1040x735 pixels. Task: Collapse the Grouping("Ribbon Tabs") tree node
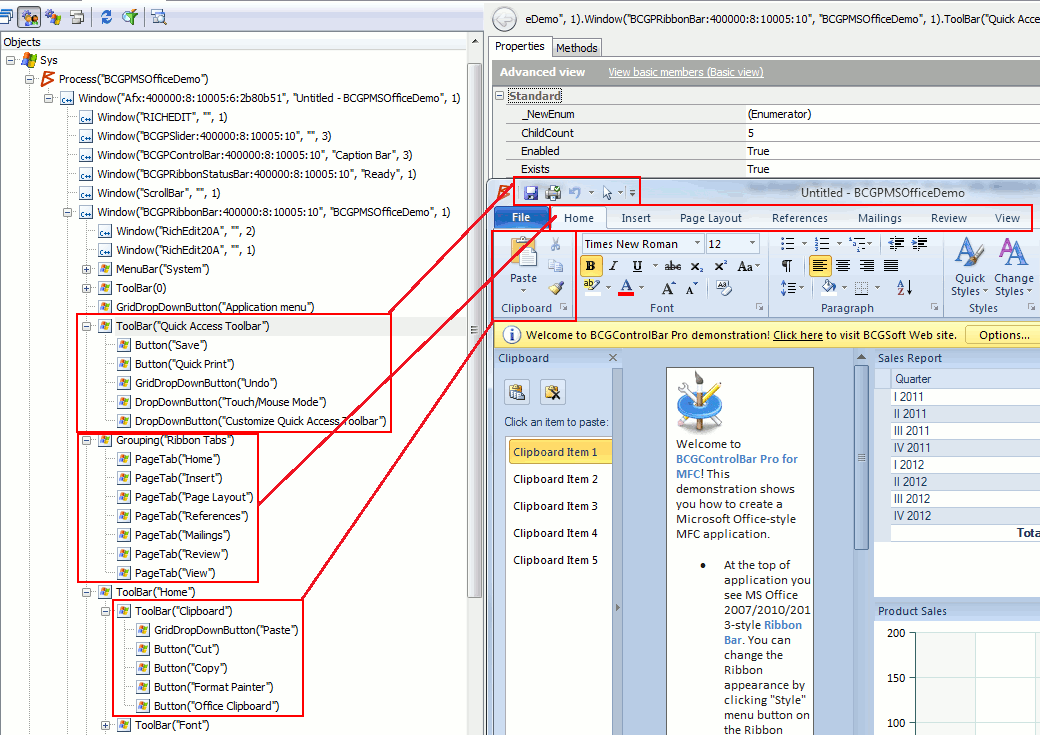(x=86, y=440)
